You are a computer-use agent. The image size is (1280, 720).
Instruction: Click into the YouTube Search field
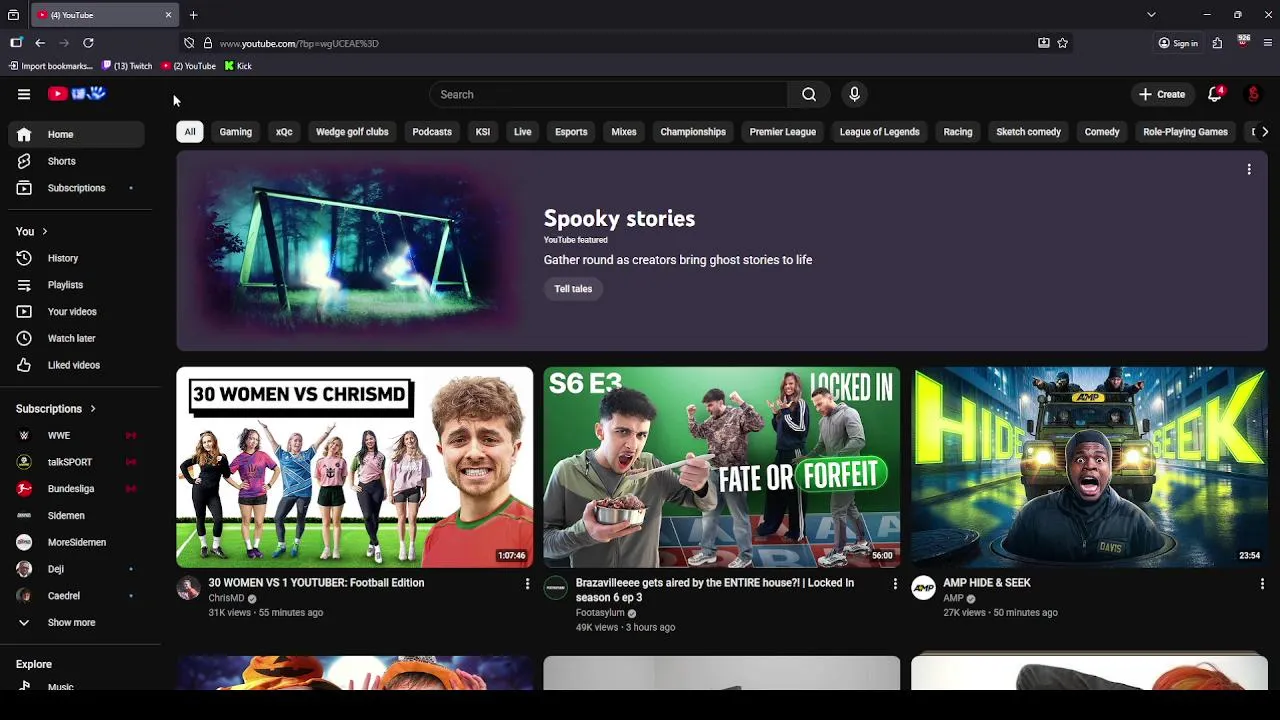(x=609, y=94)
